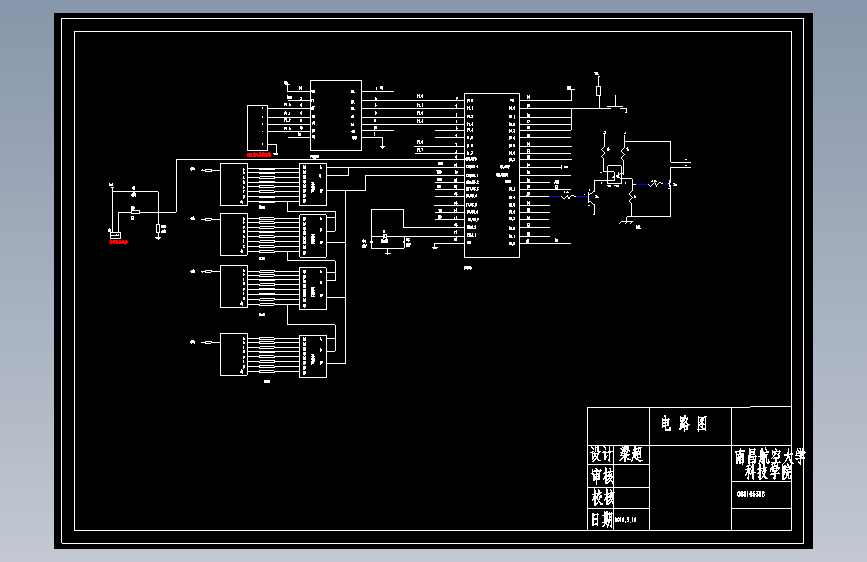867x562 pixels.
Task: Select the push-button switch symbol at top right
Action: click(x=615, y=104)
